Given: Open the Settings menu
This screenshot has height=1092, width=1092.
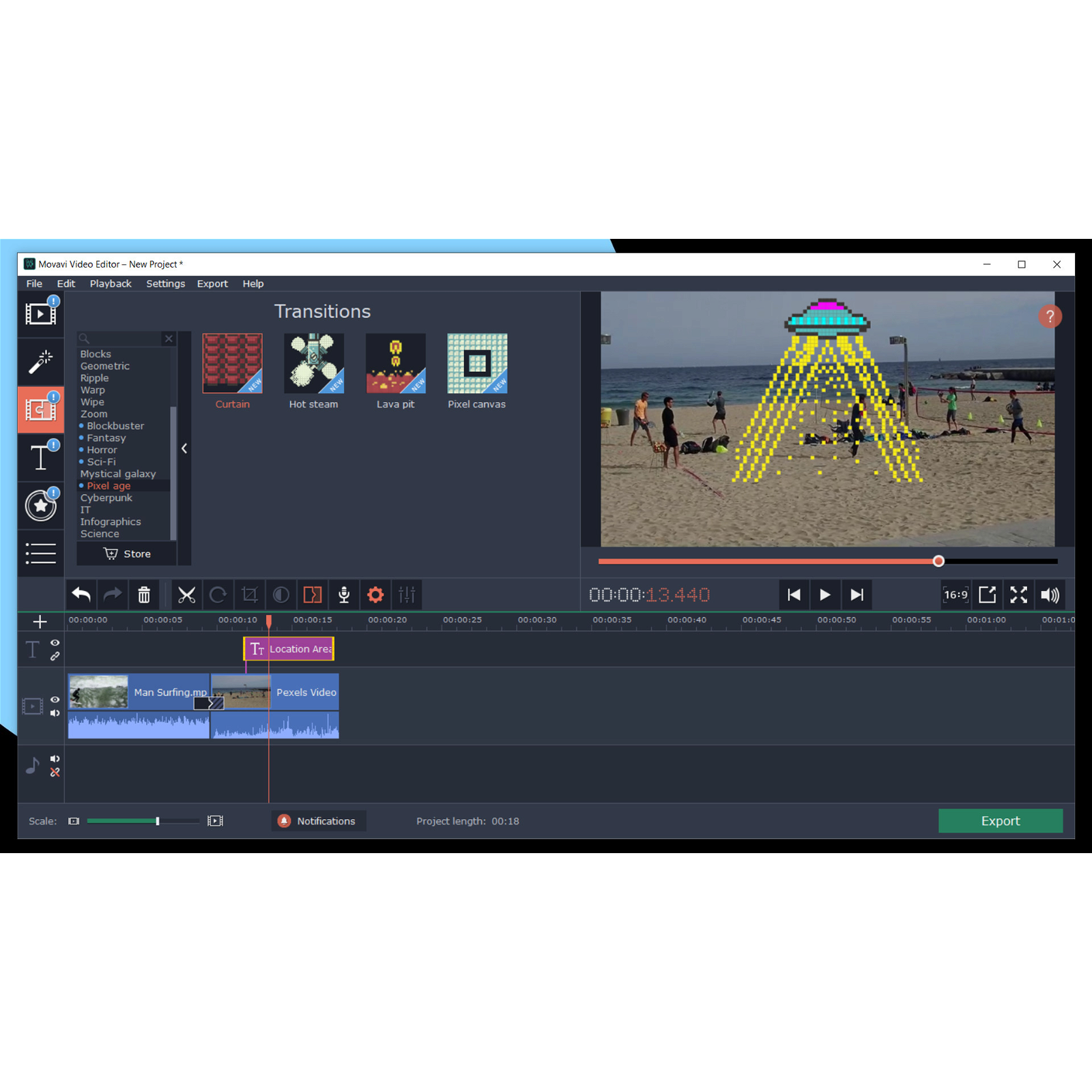Looking at the screenshot, I should 165,283.
